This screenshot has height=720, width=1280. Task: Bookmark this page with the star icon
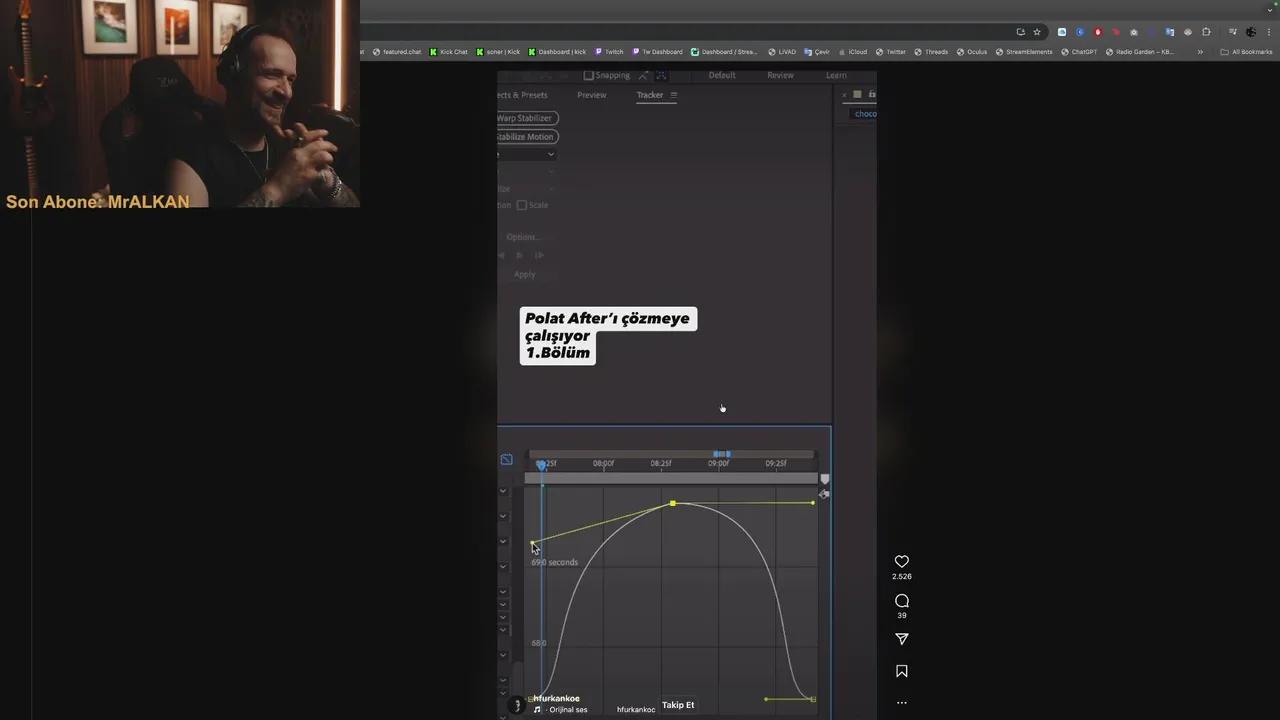(1037, 32)
